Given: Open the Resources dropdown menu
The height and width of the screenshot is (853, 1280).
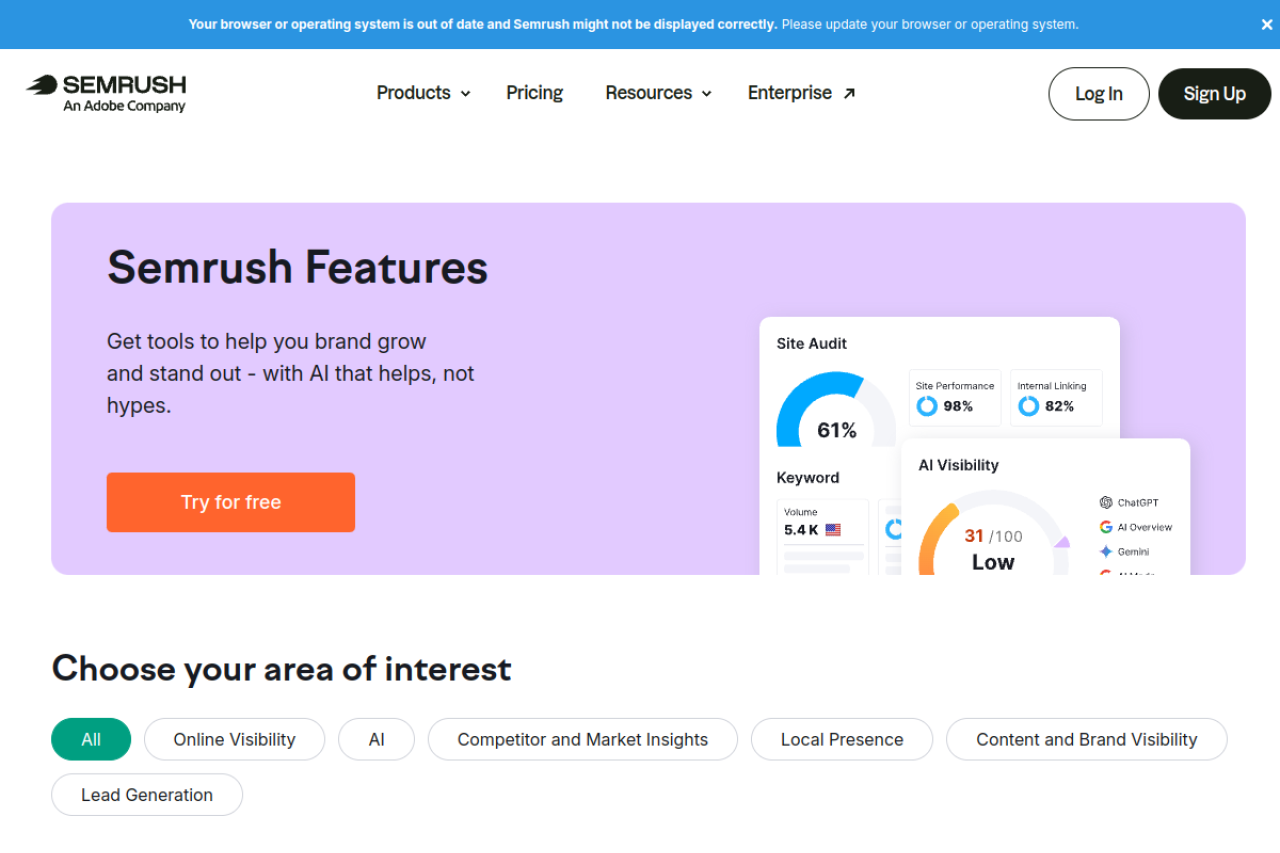Looking at the screenshot, I should (x=658, y=93).
